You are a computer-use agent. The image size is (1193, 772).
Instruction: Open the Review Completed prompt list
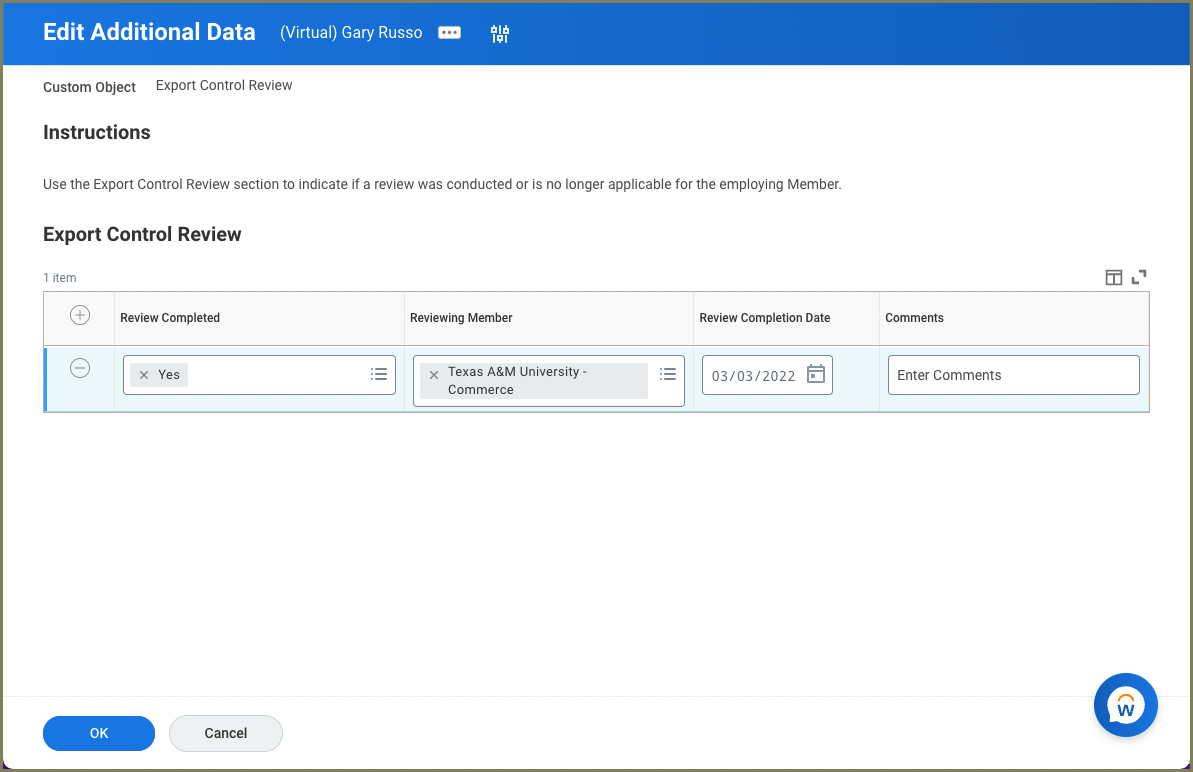pos(379,374)
